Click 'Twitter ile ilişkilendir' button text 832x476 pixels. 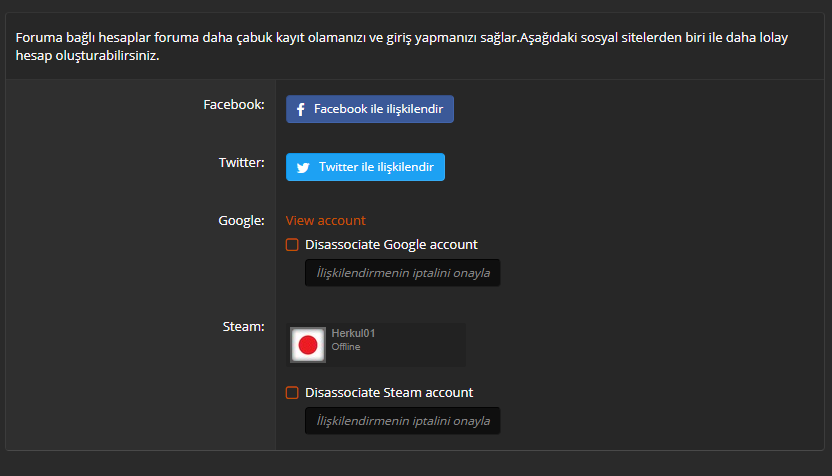click(376, 167)
